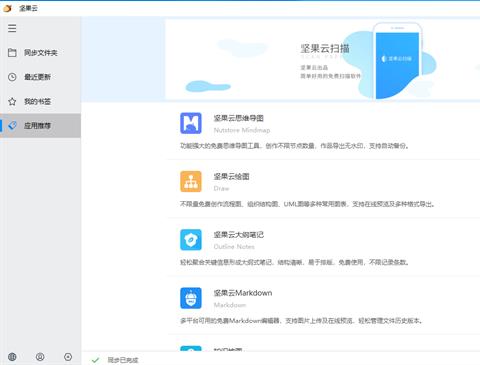Viewport: 480px width, 365px height.
Task: Click the drawing description mentioning UML
Action: pos(308,204)
